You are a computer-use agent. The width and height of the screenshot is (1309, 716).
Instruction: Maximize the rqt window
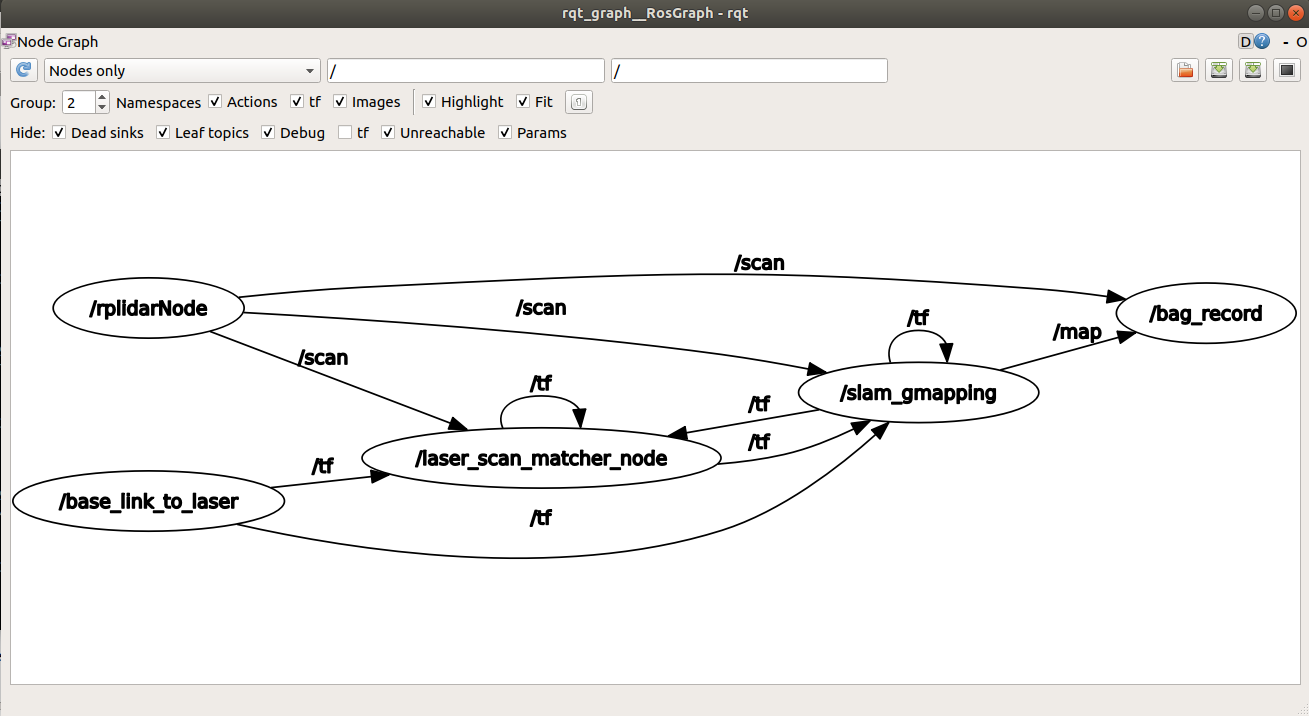(x=1275, y=12)
